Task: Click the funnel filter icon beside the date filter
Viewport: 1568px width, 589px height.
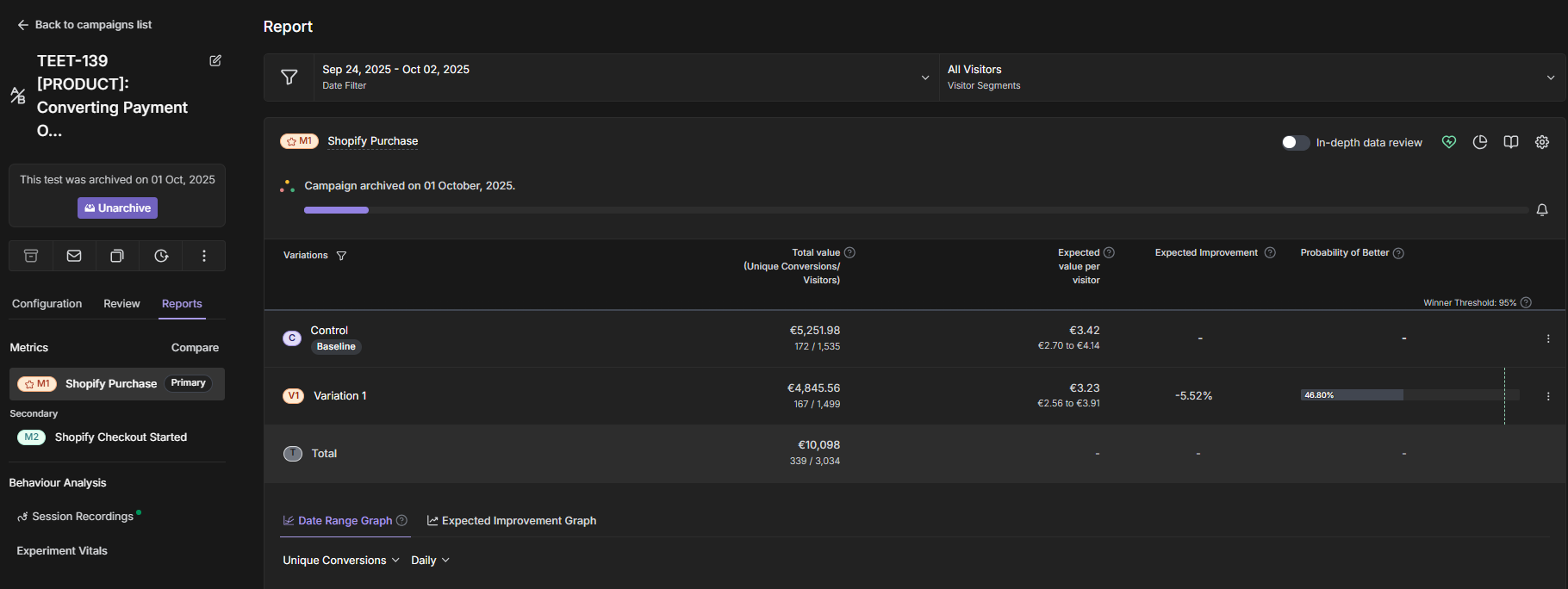Action: tap(289, 77)
